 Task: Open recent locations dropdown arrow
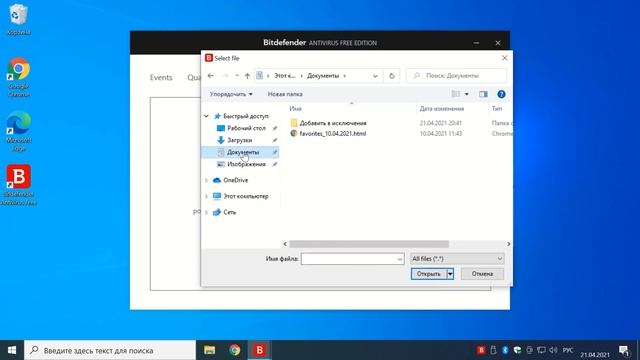coord(237,76)
